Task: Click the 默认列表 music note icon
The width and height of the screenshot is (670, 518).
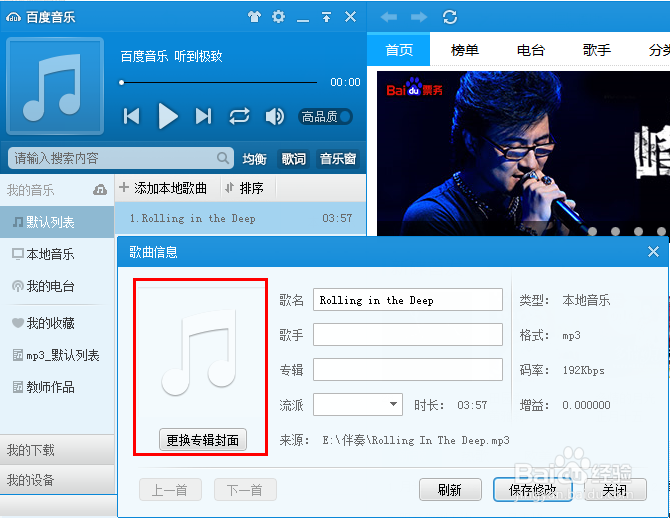Action: click(18, 222)
